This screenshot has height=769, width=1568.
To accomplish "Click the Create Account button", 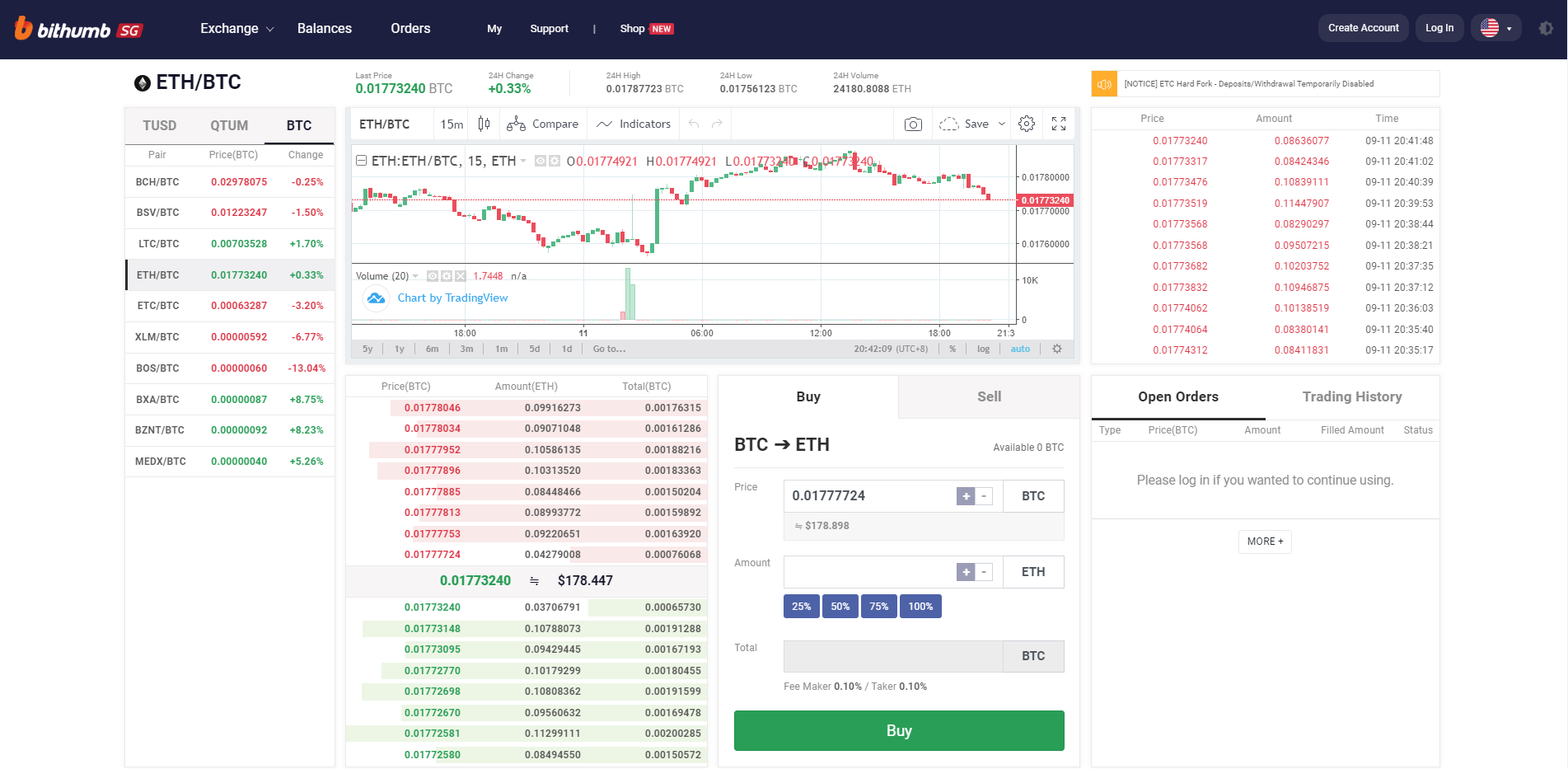I will [x=1363, y=28].
